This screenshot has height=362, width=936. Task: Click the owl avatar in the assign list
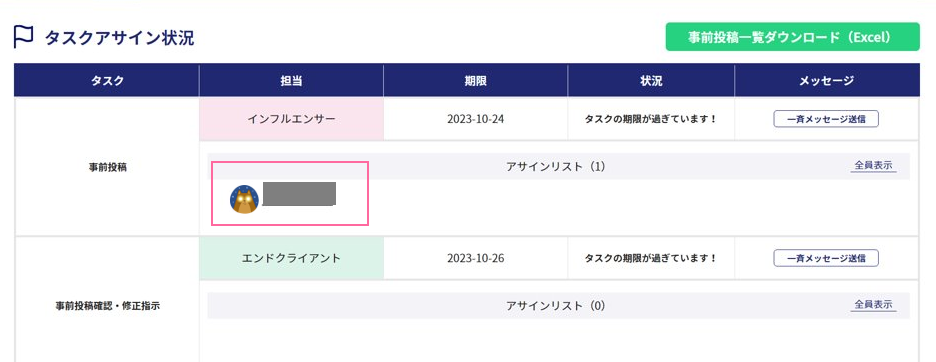[244, 199]
